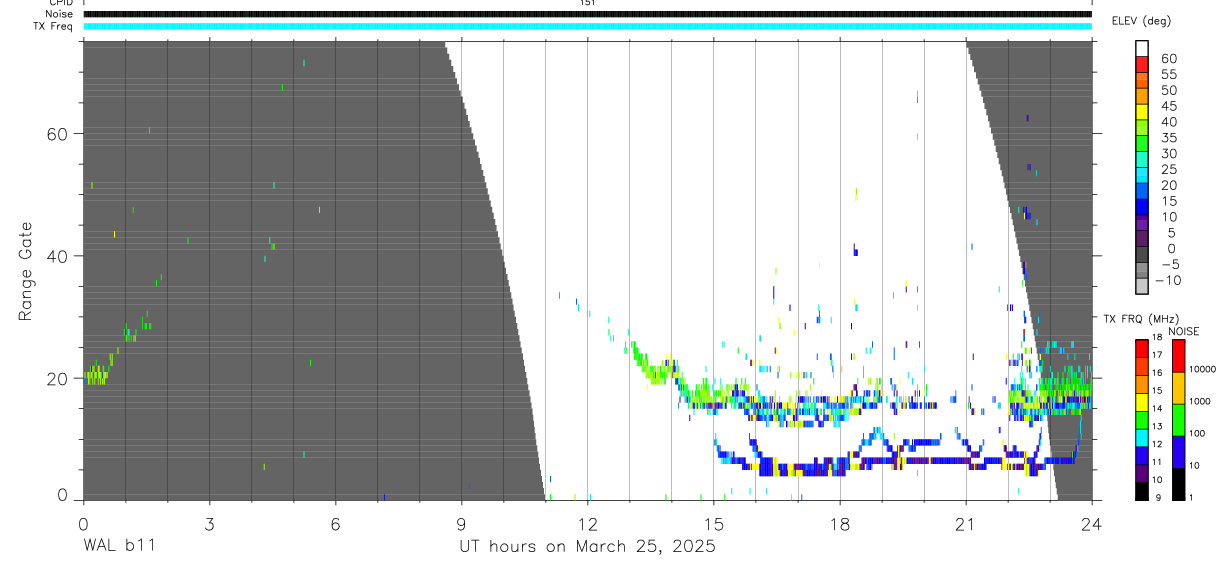The image size is (1228, 567).
Task: Click the black Noise strip above plot
Action: coord(587,14)
